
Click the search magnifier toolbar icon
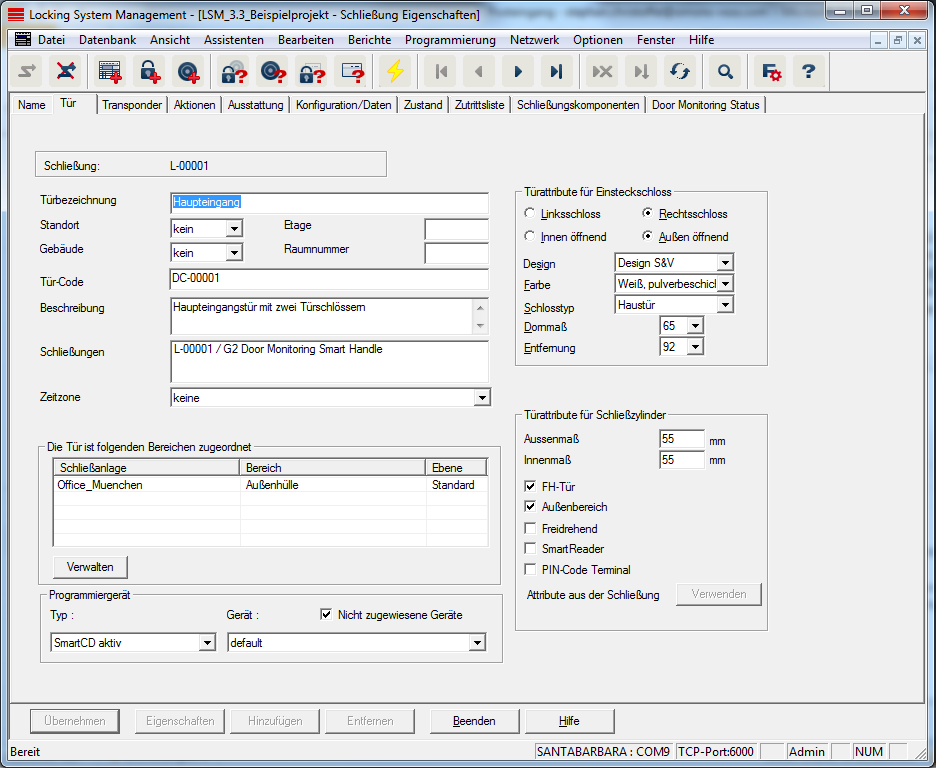tap(725, 71)
